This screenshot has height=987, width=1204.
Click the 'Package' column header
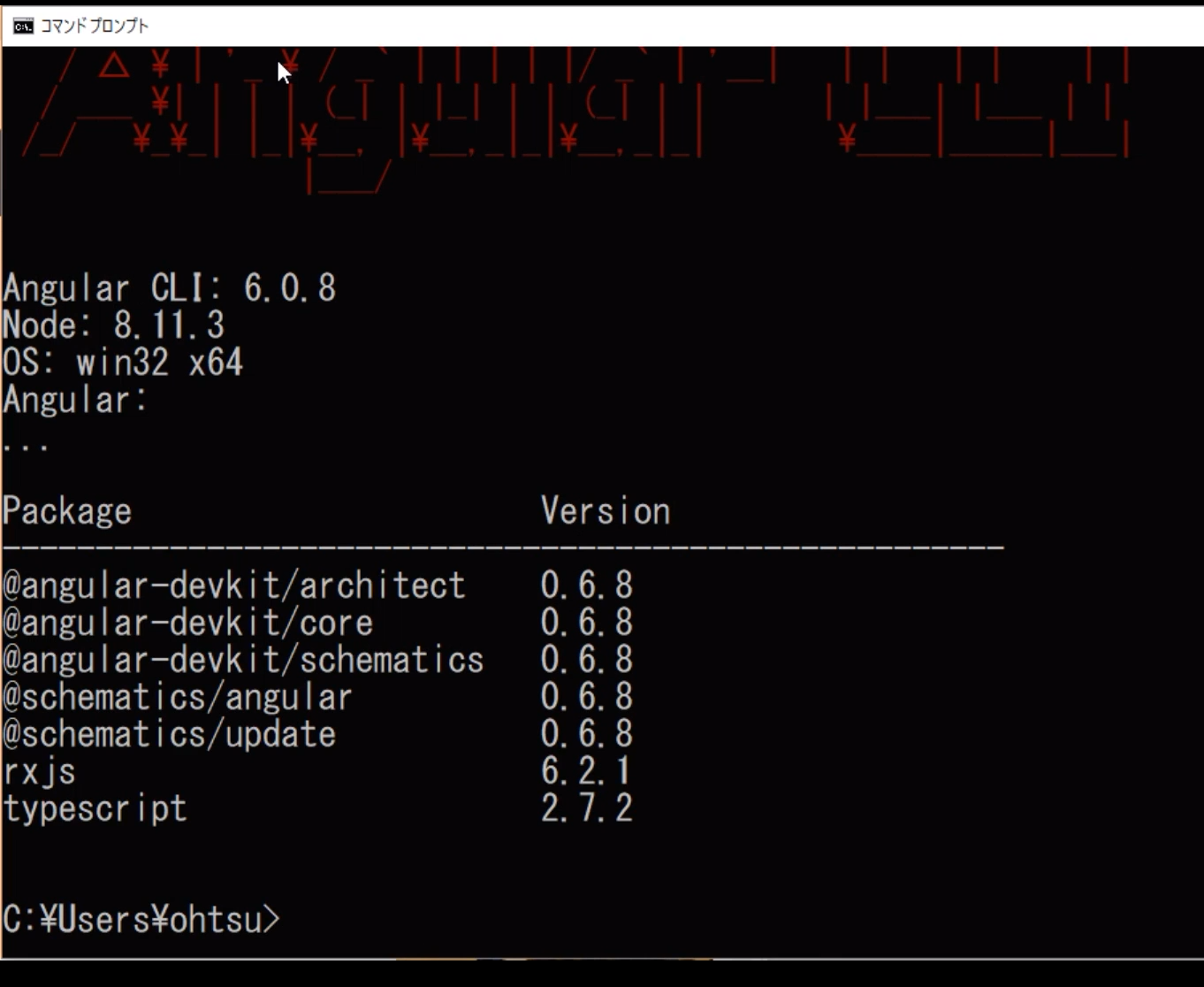(x=67, y=512)
